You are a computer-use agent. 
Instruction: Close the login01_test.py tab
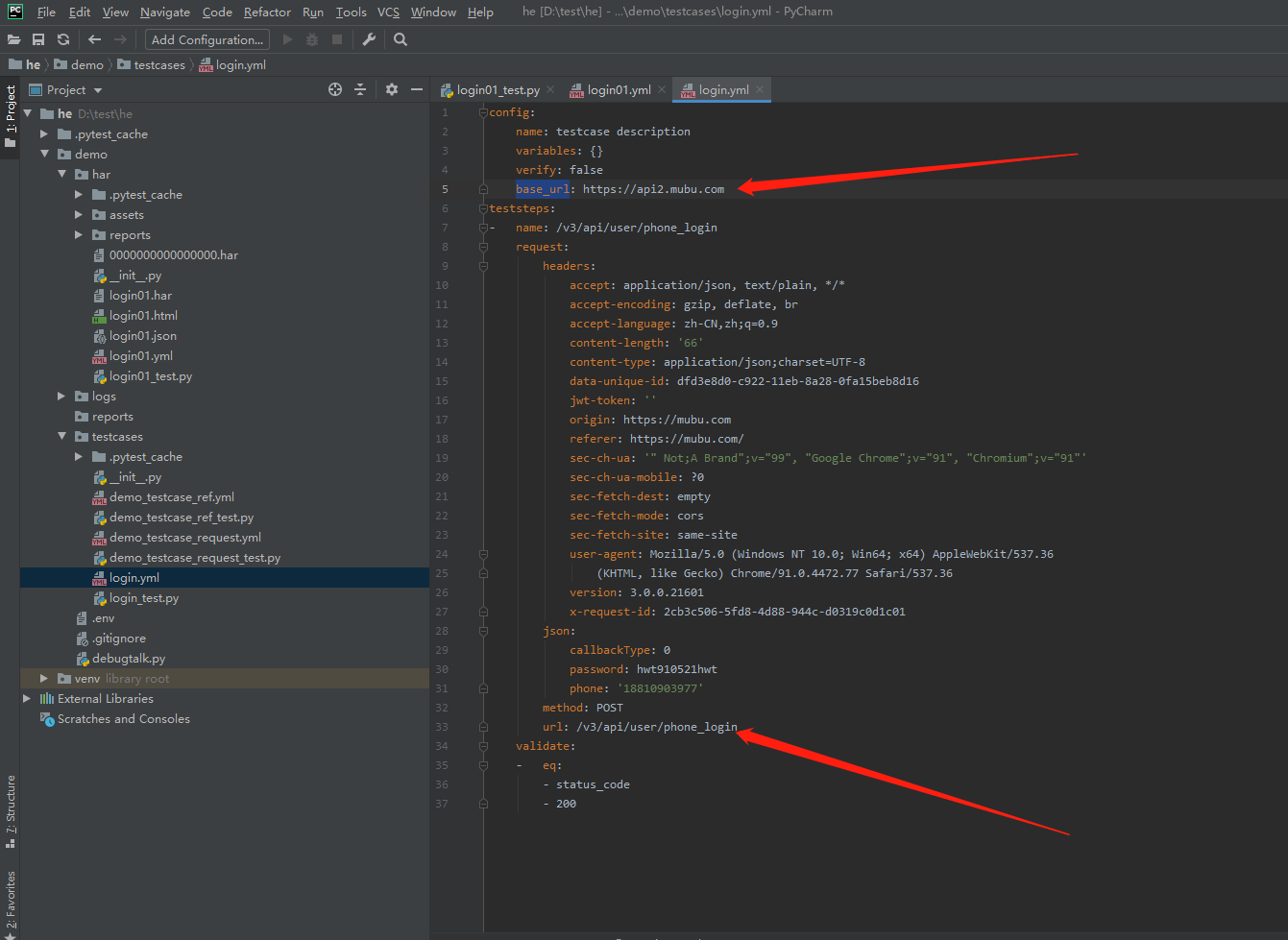click(x=550, y=89)
